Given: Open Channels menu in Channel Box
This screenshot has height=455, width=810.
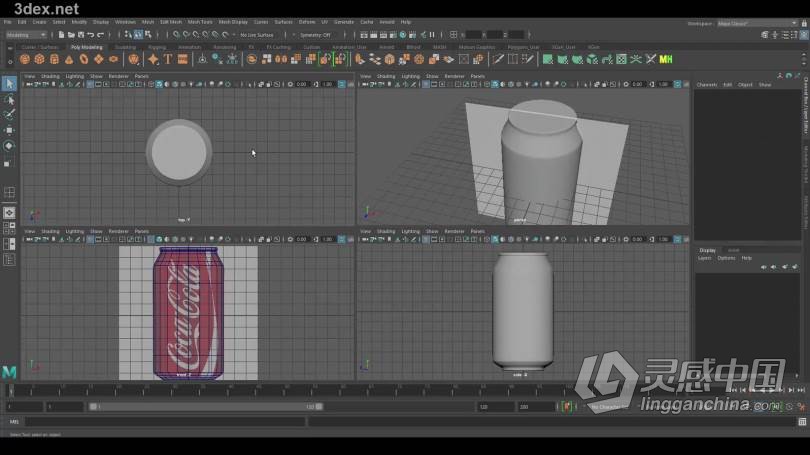Looking at the screenshot, I should [x=707, y=85].
